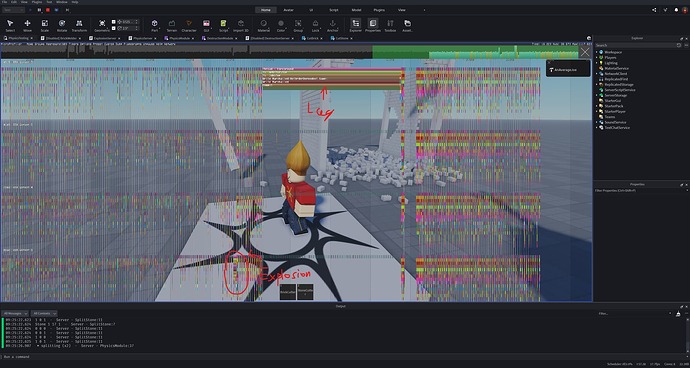This screenshot has height=368, width=690.
Task: Expand the Players node in Explorer
Action: click(x=597, y=58)
